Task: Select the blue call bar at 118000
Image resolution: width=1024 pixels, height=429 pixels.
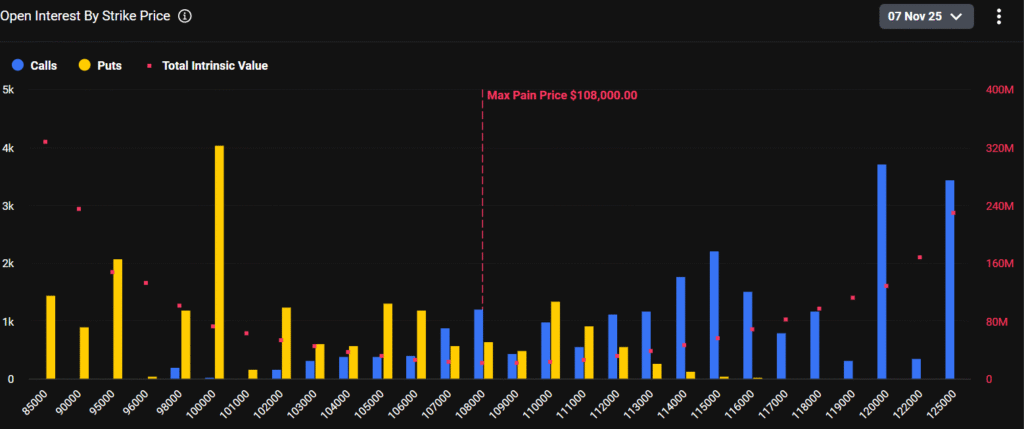Action: [x=814, y=345]
